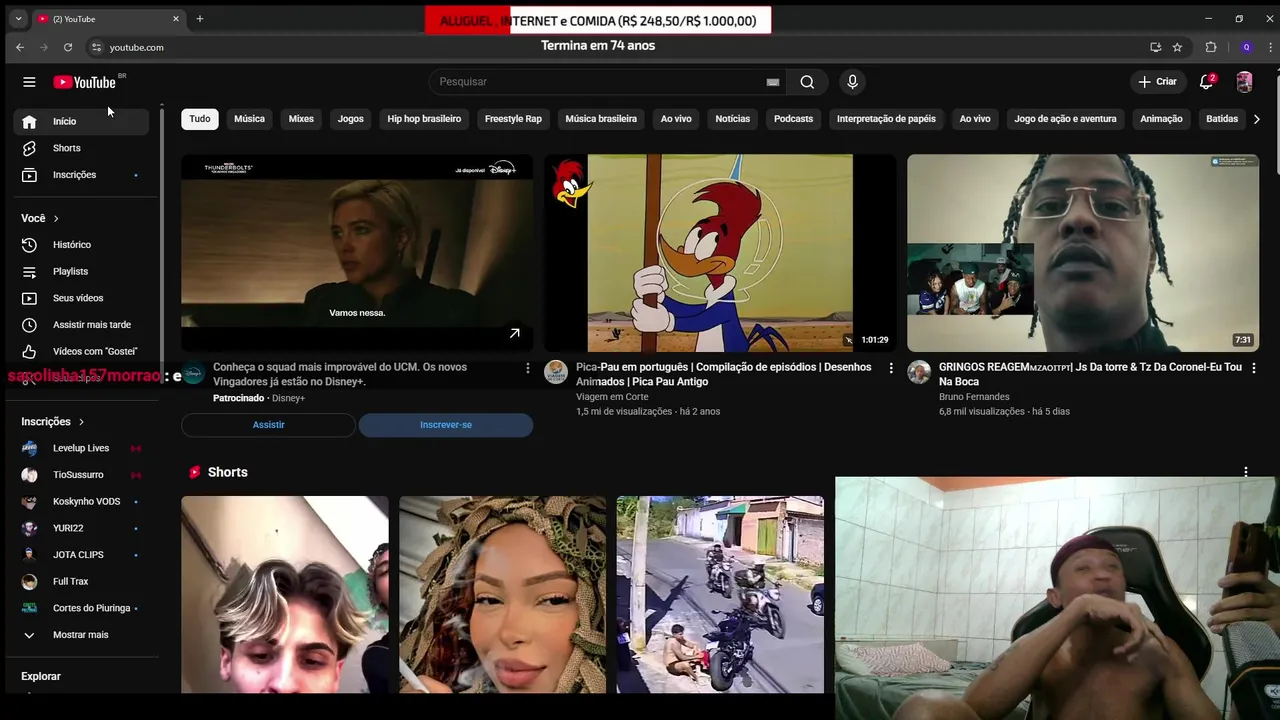Start voice search with microphone

point(852,82)
